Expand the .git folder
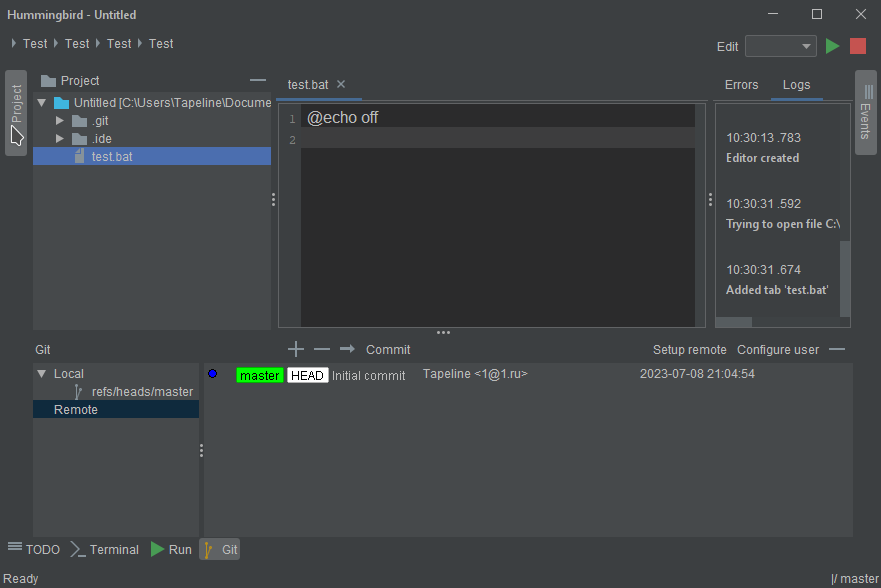Image resolution: width=881 pixels, height=588 pixels. [60, 121]
